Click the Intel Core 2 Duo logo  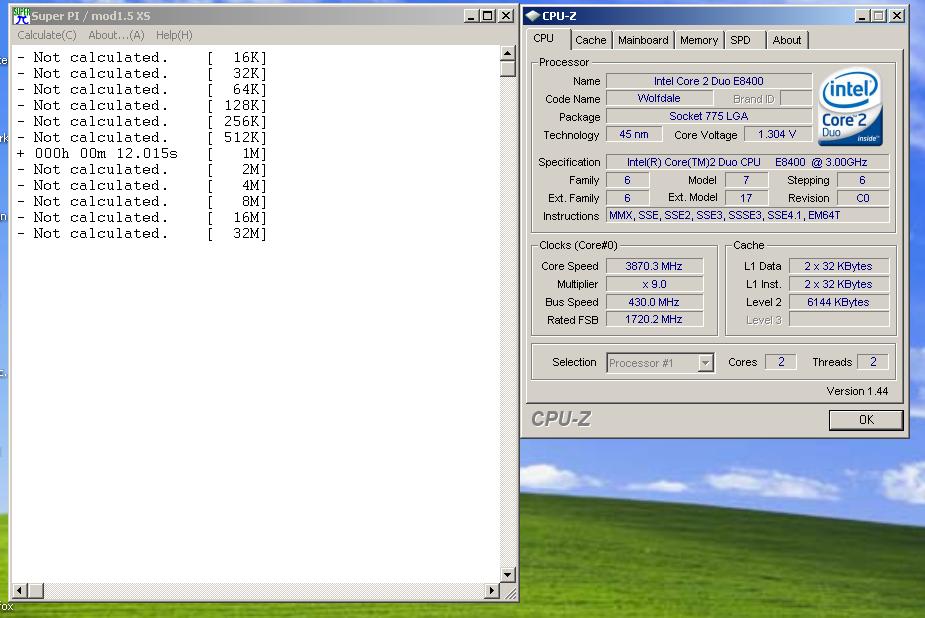850,108
